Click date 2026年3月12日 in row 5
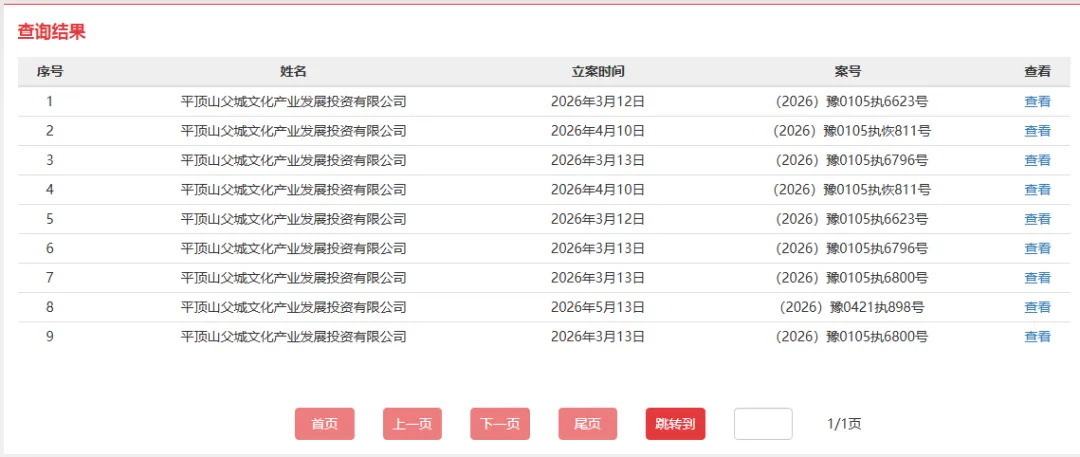This screenshot has height=457, width=1080. (x=598, y=219)
